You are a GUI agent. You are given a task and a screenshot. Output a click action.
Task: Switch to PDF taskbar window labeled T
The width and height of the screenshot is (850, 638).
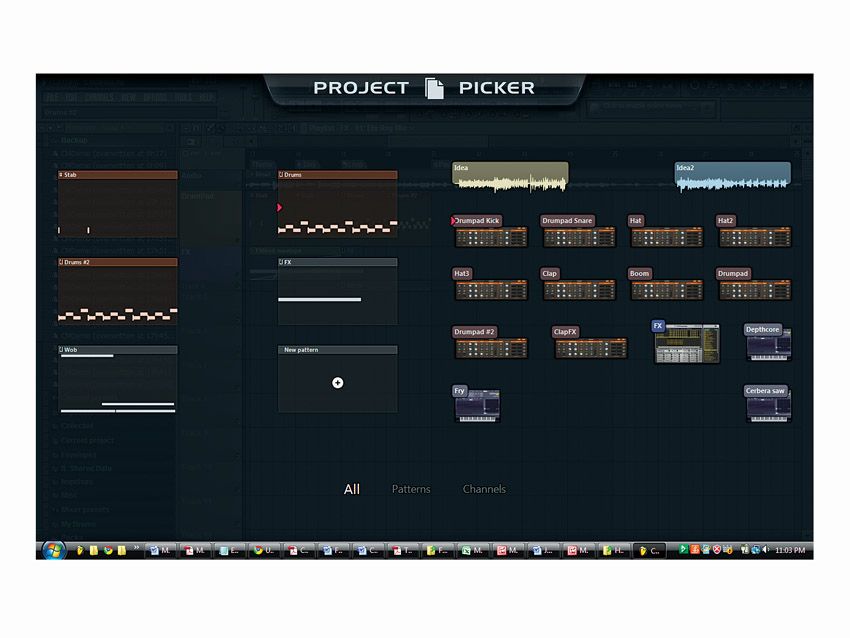pos(404,550)
